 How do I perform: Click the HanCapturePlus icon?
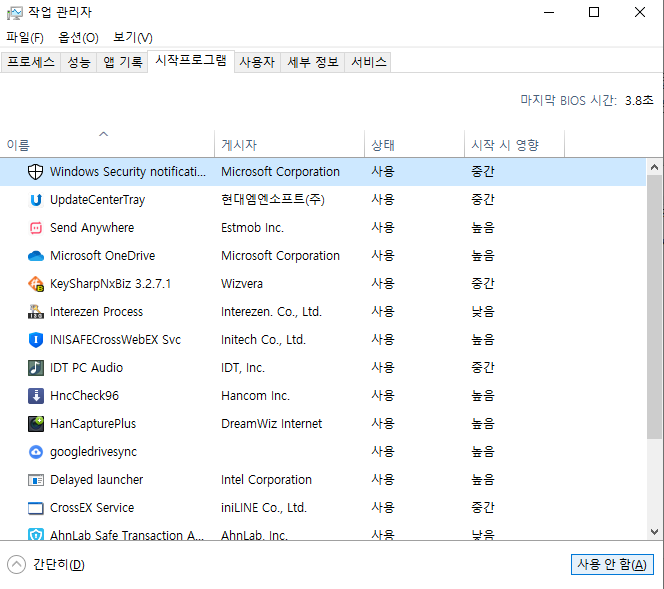click(x=36, y=423)
